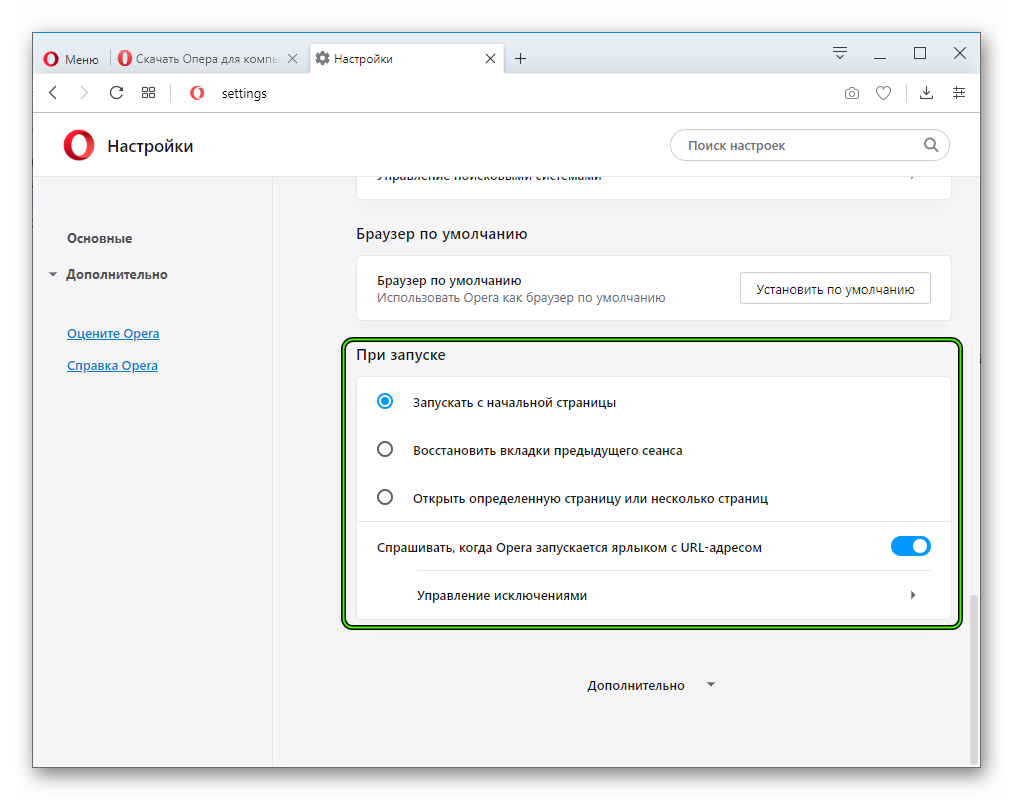Image resolution: width=1013 pixels, height=800 pixels.
Task: Take a snapshot with camera icon
Action: [x=852, y=93]
